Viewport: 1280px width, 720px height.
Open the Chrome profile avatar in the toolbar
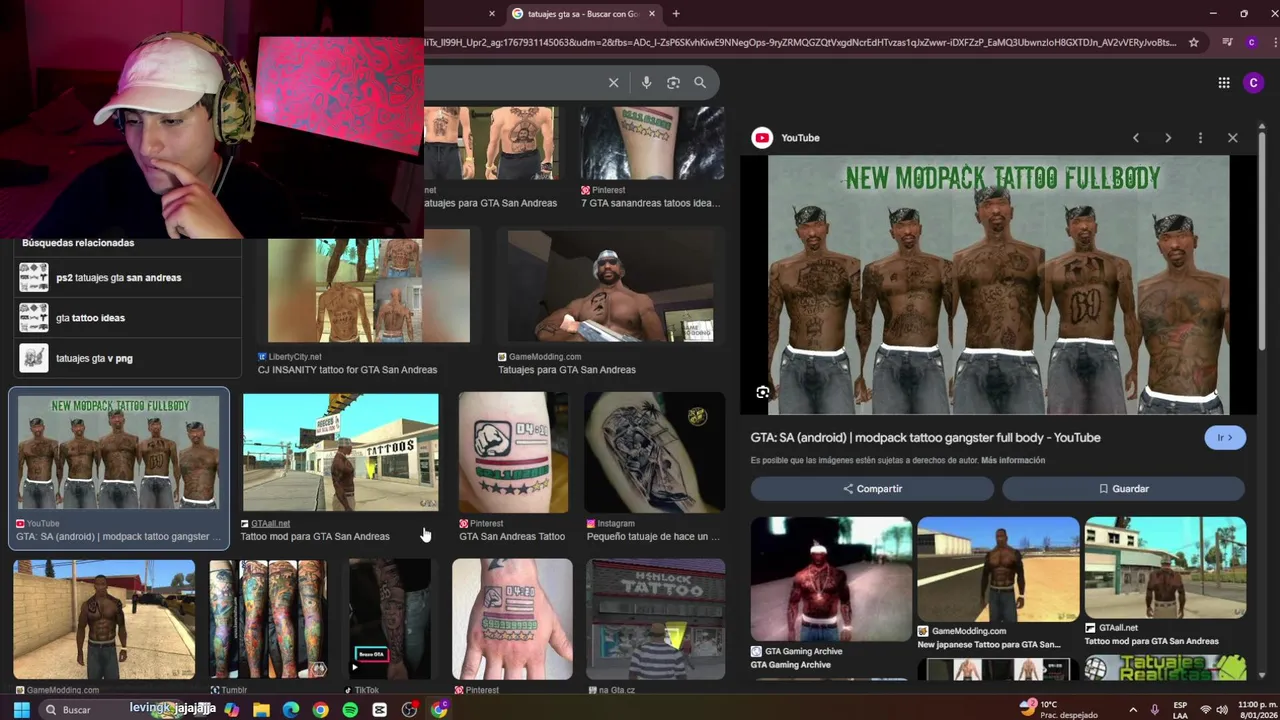pos(1251,42)
